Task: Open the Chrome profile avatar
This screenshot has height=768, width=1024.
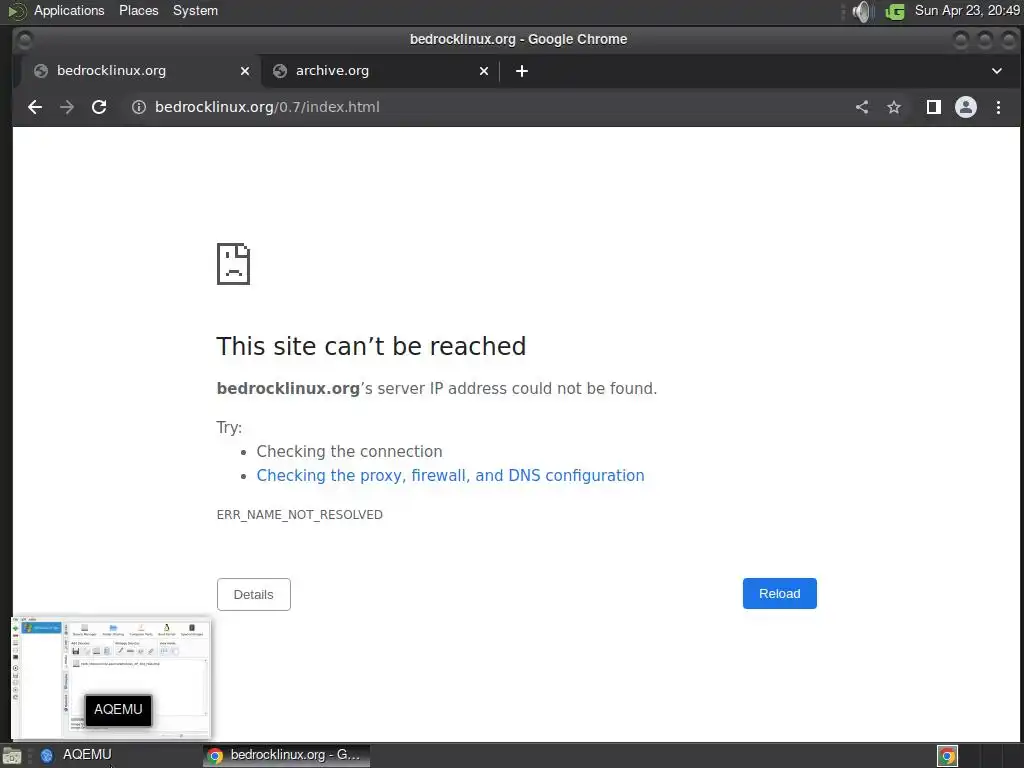Action: (x=966, y=107)
